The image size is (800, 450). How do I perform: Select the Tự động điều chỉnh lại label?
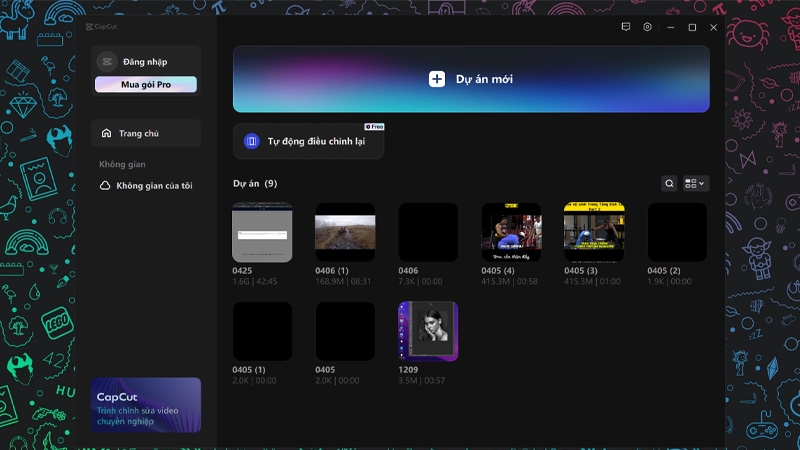pyautogui.click(x=316, y=141)
